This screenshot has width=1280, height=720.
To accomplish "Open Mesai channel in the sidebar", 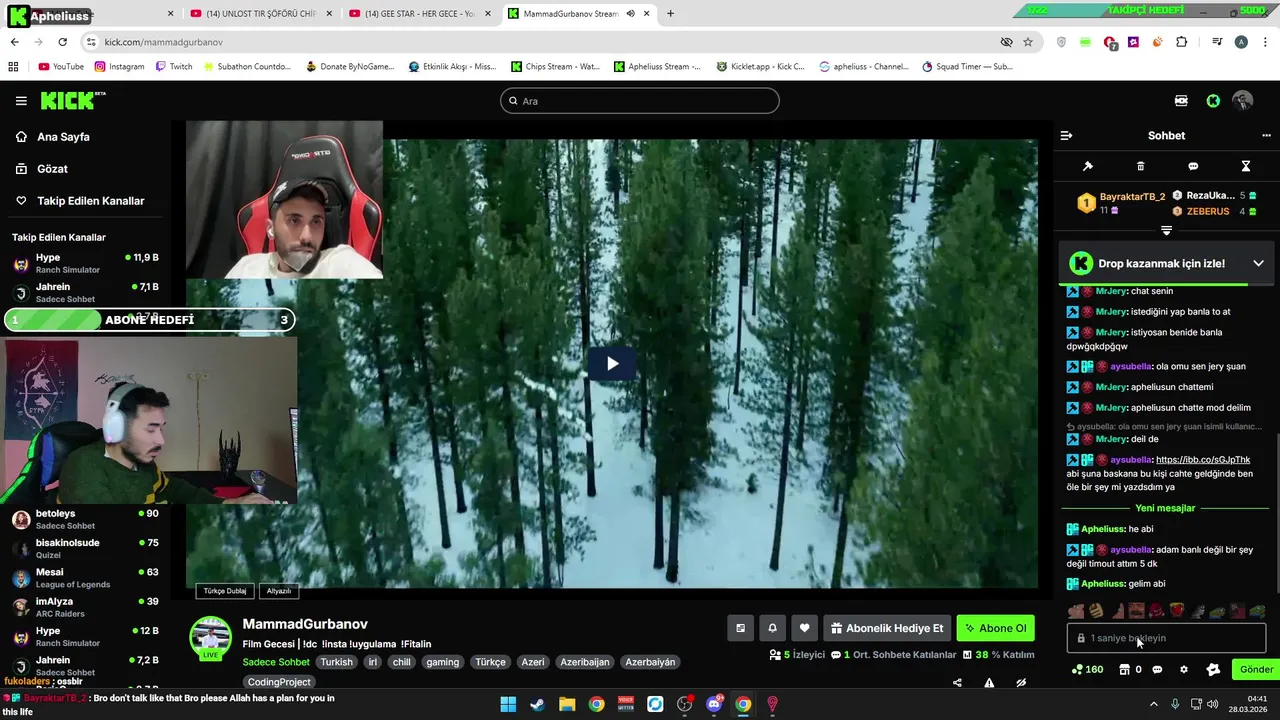I will pyautogui.click(x=85, y=578).
